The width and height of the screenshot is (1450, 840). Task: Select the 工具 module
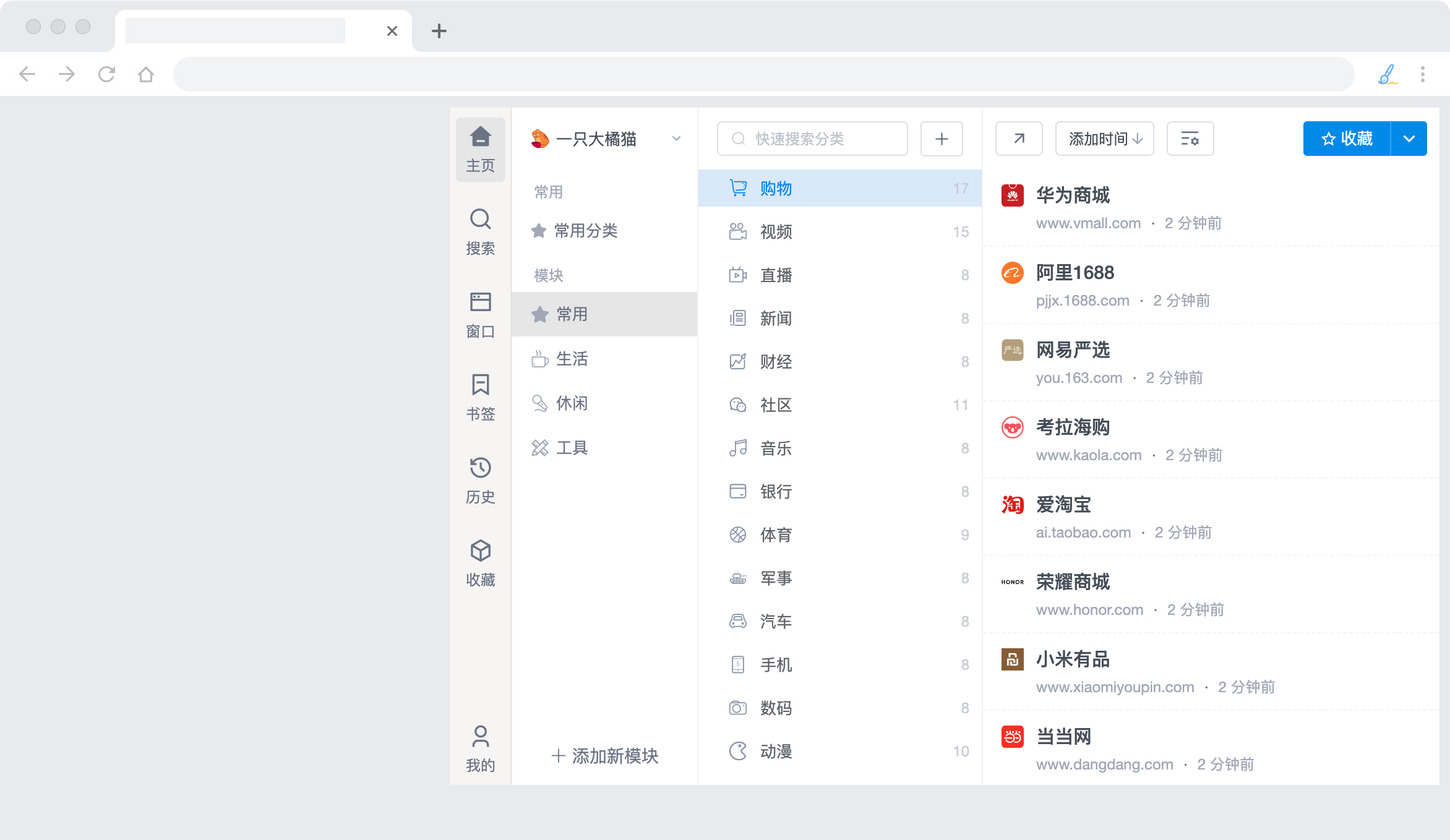604,448
